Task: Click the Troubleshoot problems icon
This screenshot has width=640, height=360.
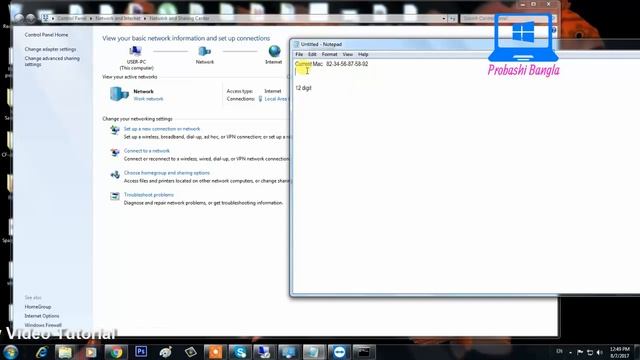Action: pos(115,196)
